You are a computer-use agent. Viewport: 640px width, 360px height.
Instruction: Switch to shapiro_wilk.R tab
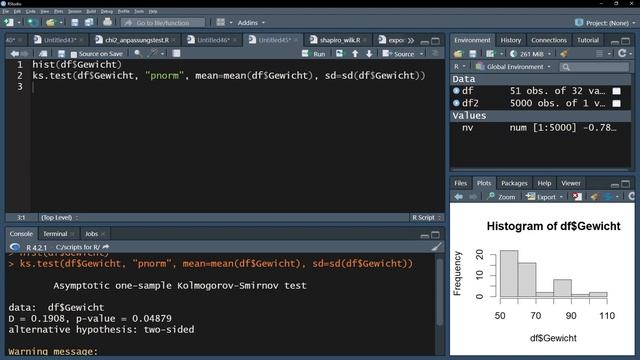[340, 40]
